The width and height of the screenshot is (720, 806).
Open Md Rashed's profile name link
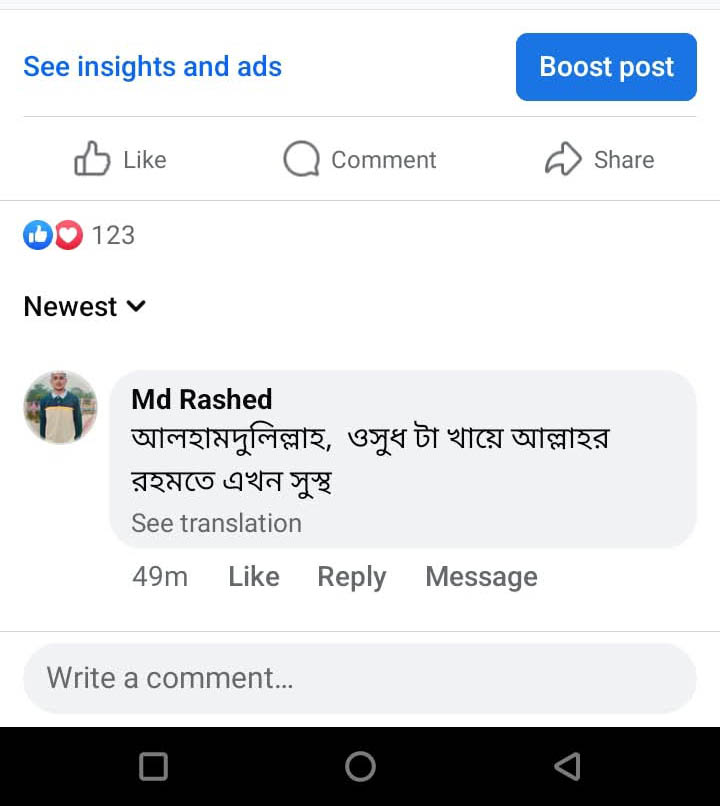(201, 399)
